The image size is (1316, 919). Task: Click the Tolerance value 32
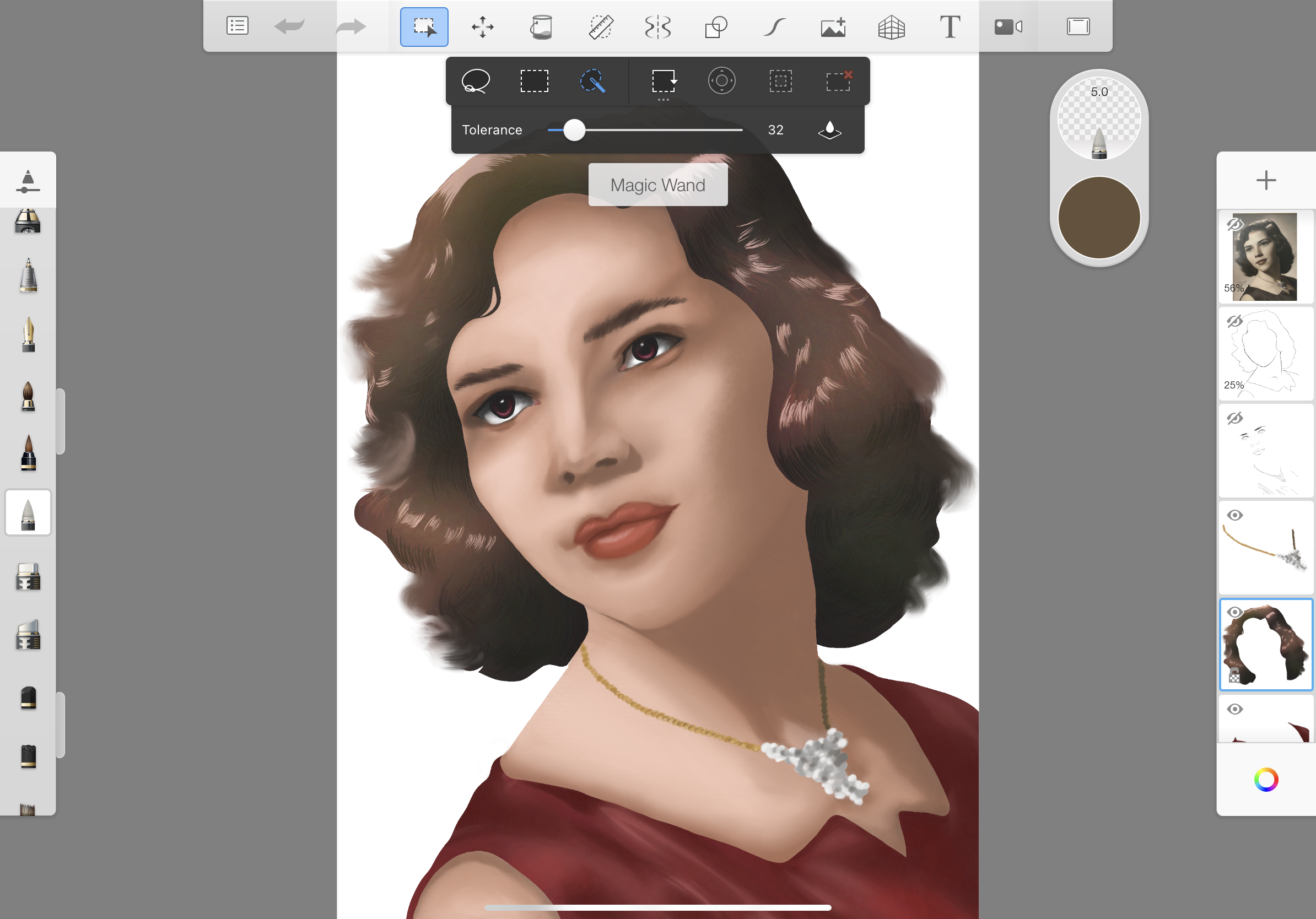[x=775, y=130]
